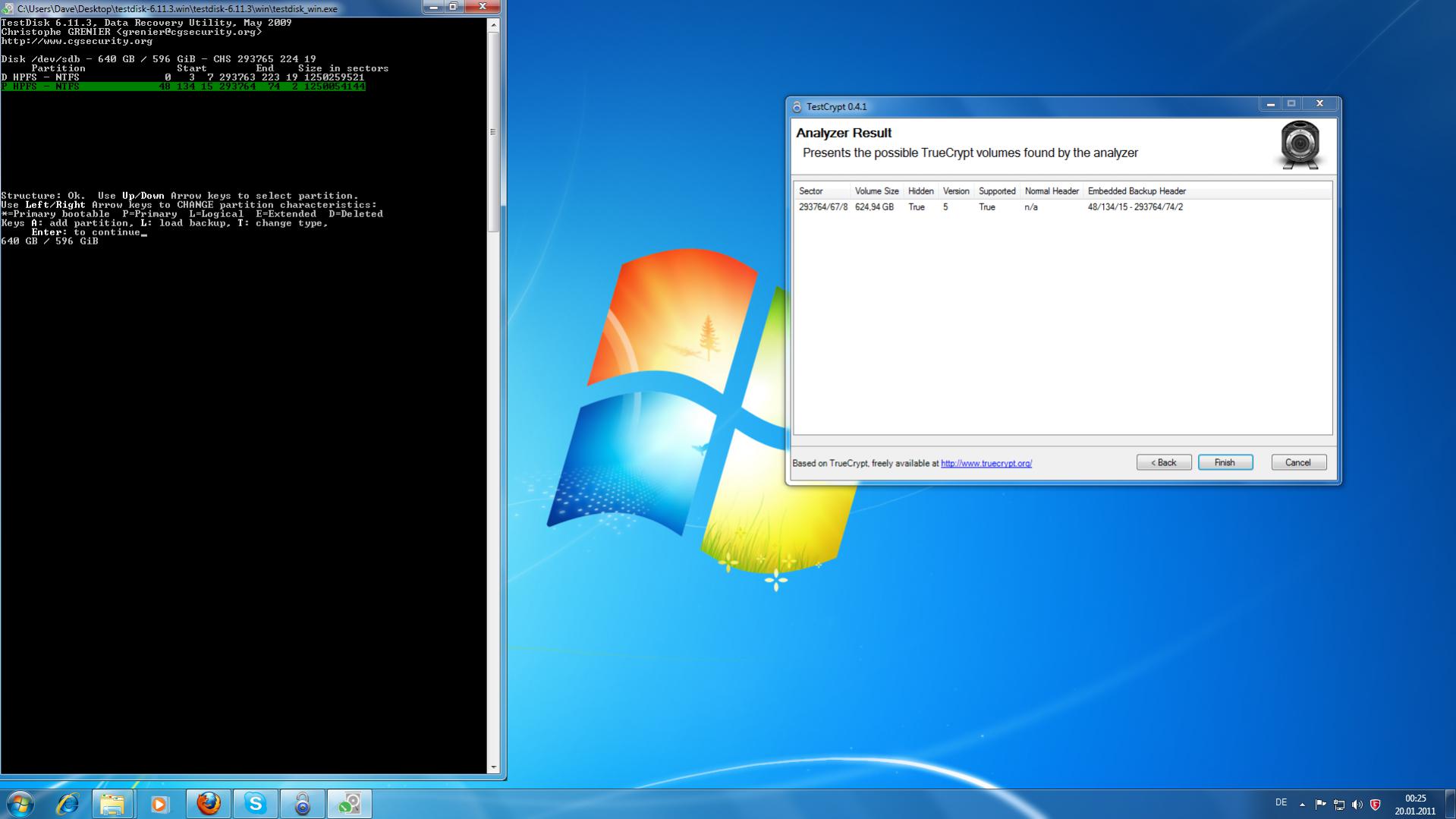Click the scroll-up arrow in TestDisk console
Screen dimensions: 1456x819
(x=493, y=24)
